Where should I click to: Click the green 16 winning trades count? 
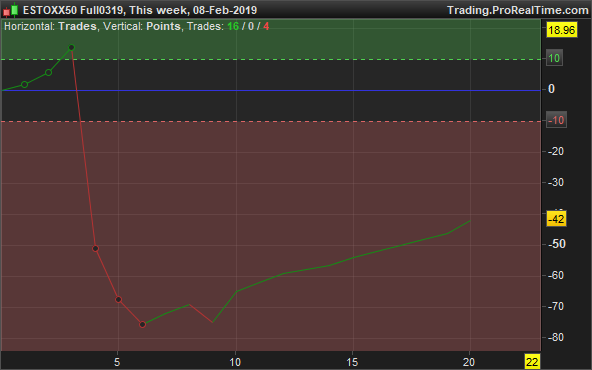point(233,26)
